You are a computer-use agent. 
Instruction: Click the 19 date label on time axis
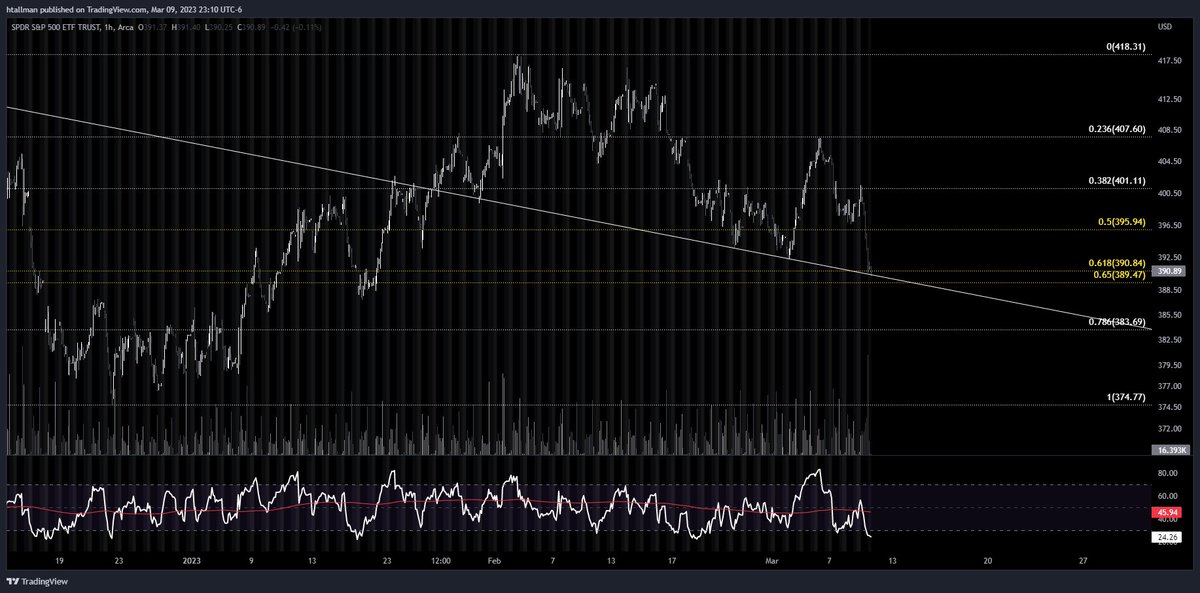(60, 561)
